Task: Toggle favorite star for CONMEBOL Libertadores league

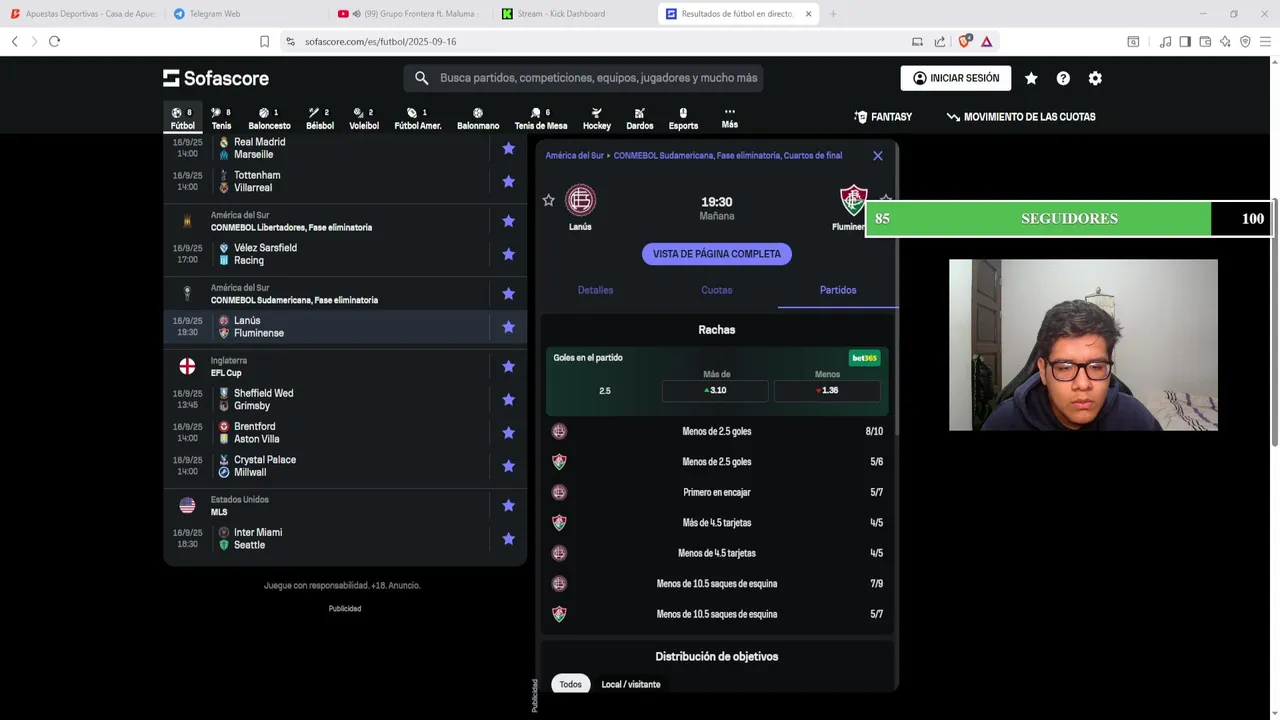Action: (508, 221)
